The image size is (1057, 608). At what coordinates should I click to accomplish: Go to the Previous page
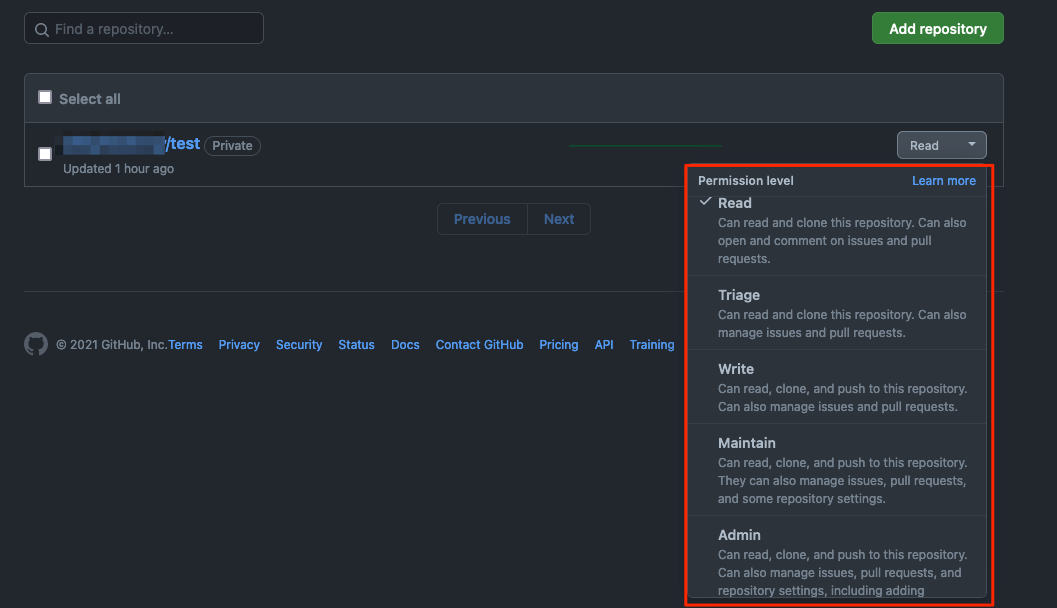tap(482, 219)
